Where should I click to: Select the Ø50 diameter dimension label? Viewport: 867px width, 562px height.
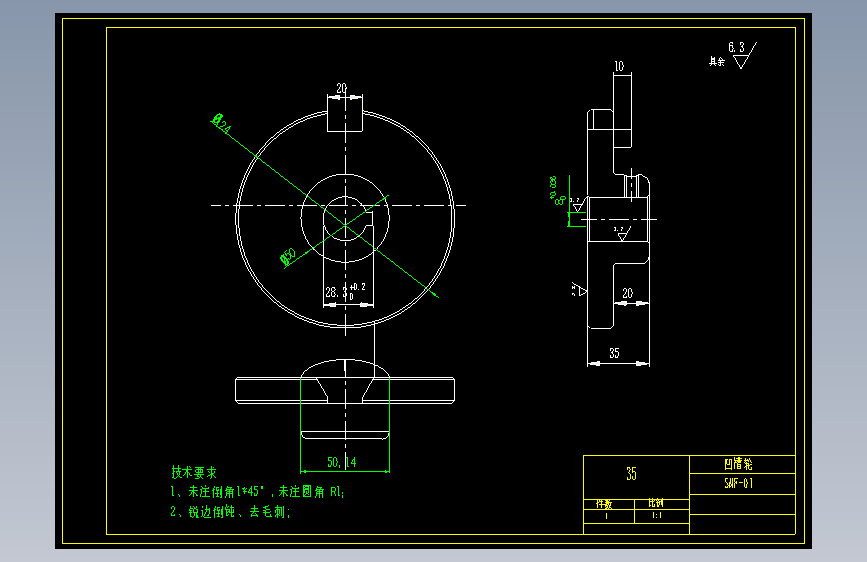click(x=288, y=257)
